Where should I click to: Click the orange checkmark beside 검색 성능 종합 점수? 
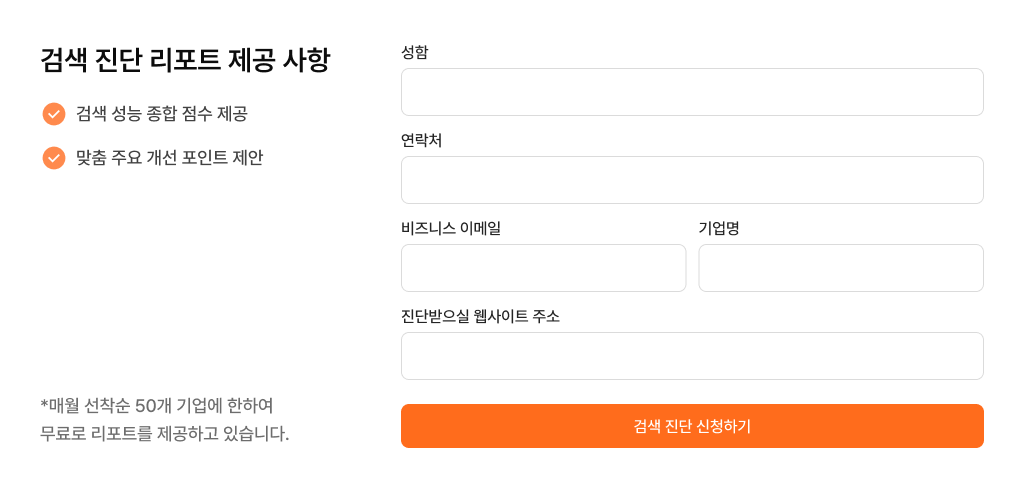tap(54, 114)
